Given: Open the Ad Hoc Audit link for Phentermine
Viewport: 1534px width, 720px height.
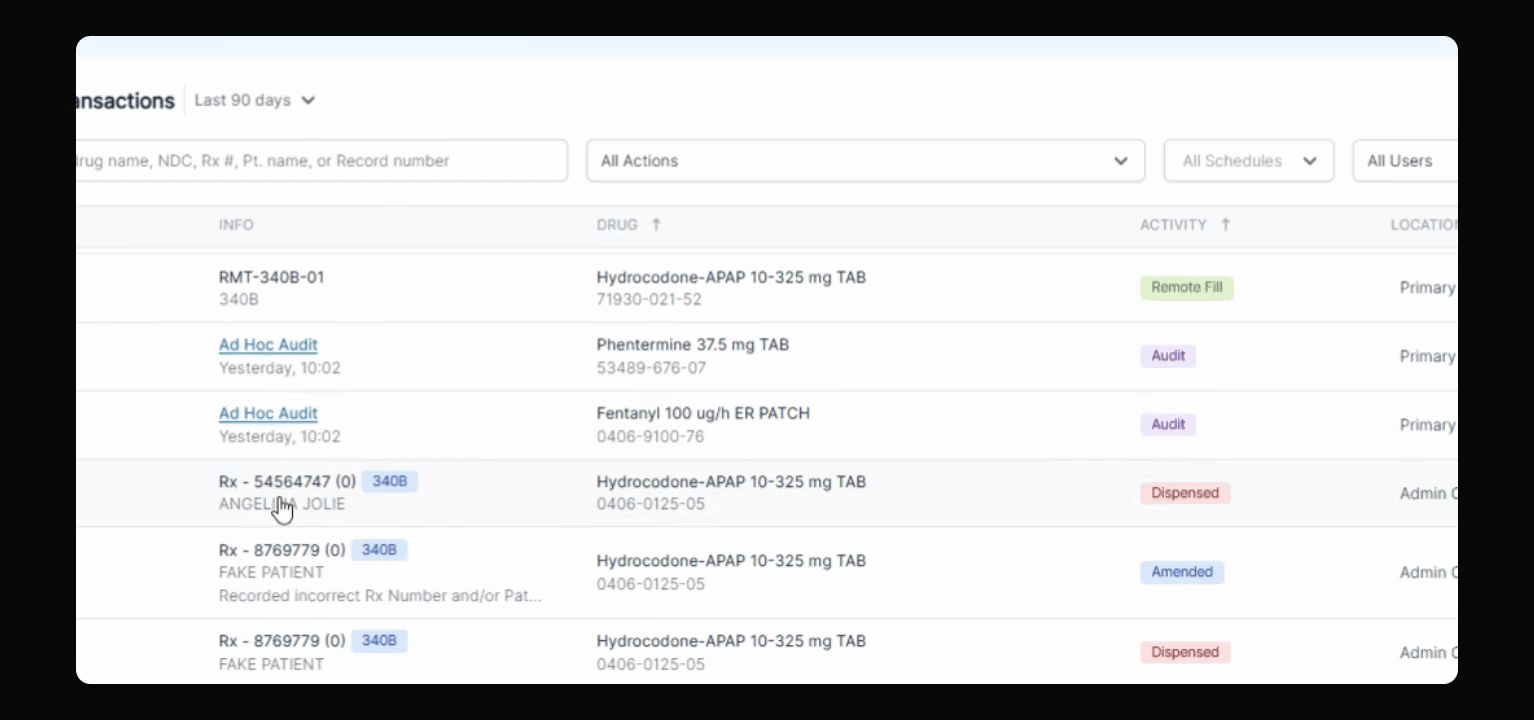Looking at the screenshot, I should click(268, 345).
